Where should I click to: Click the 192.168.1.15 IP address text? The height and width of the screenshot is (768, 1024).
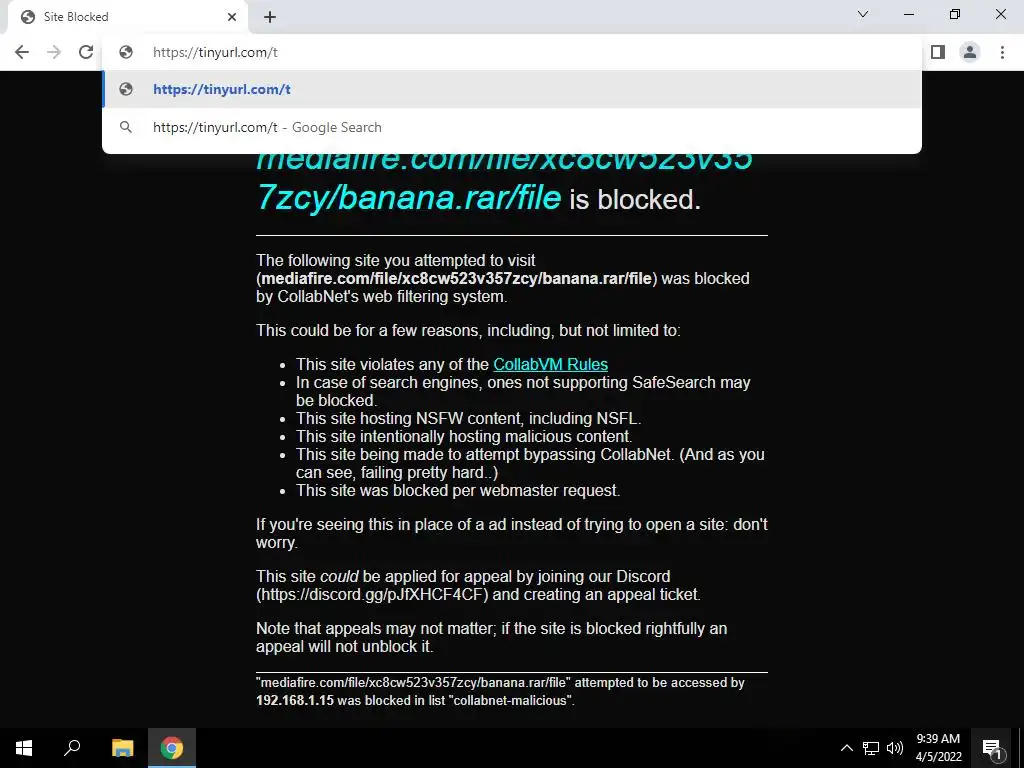[x=295, y=700]
